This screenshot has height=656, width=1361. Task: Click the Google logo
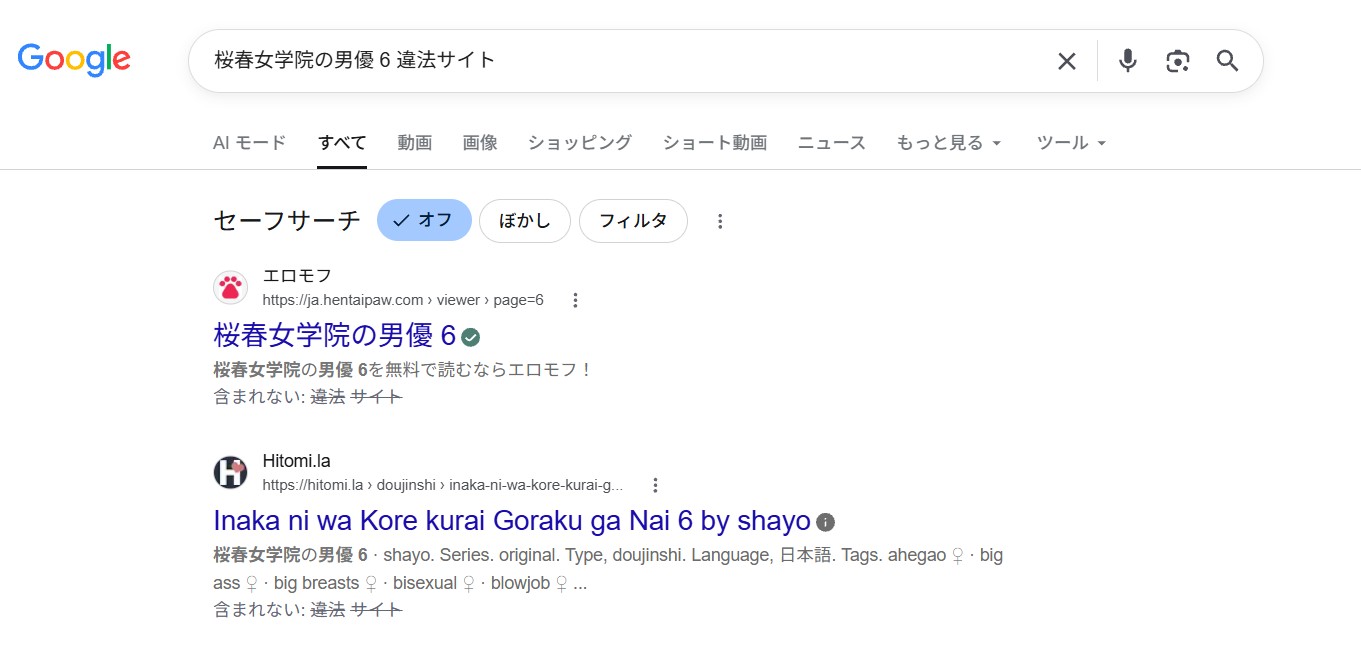(x=74, y=60)
